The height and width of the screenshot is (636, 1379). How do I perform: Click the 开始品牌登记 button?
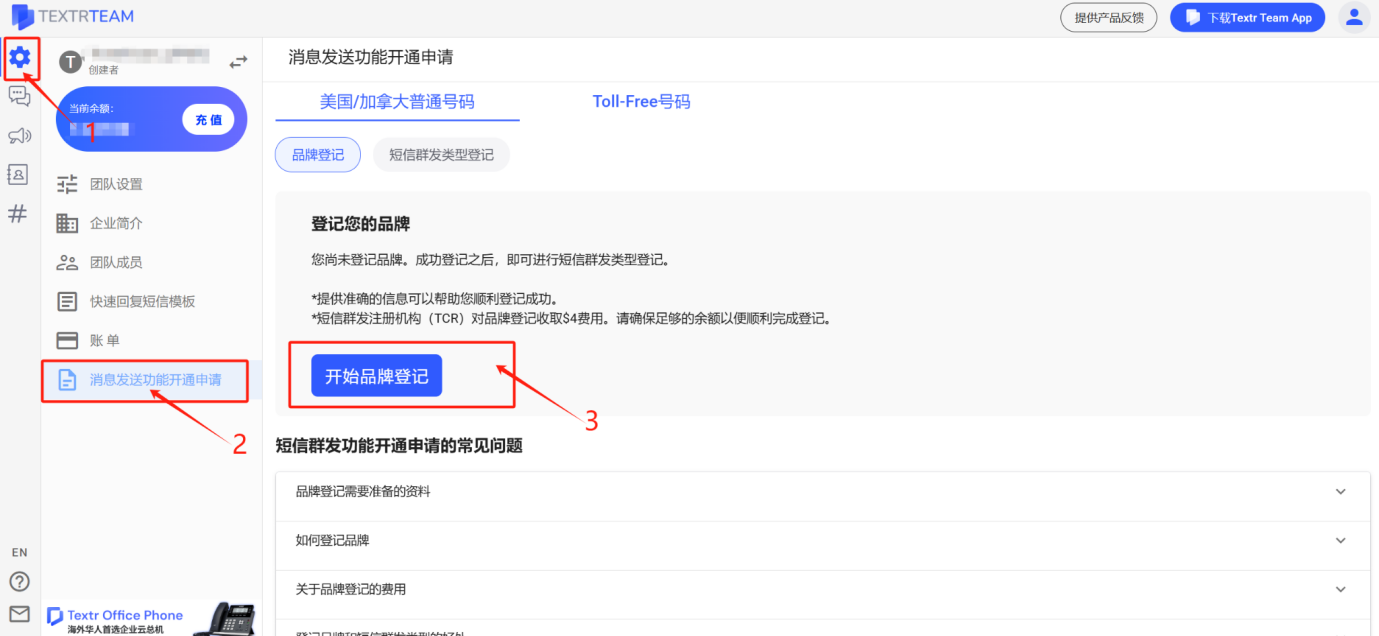(376, 375)
